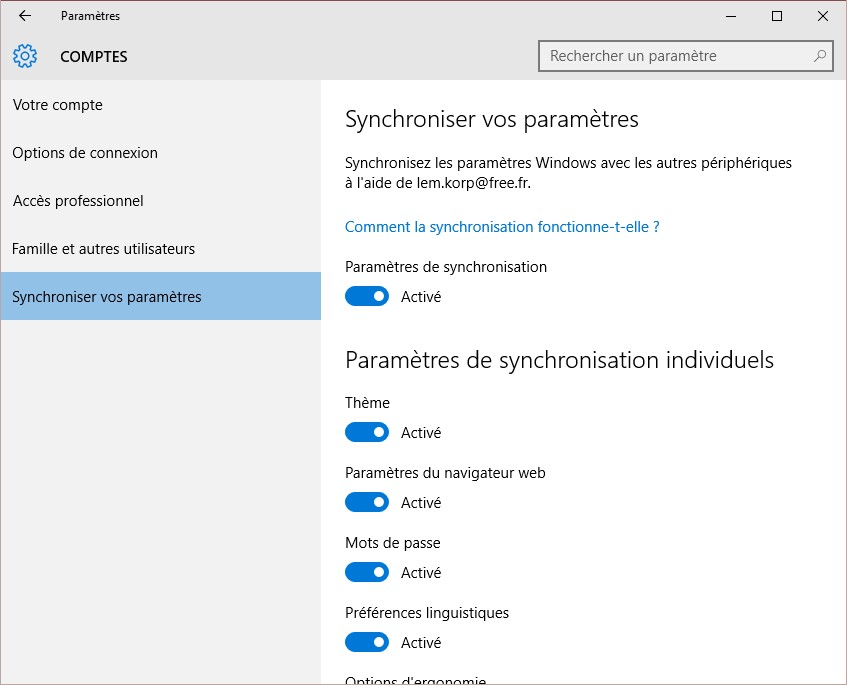Turn off Paramètres de synchronisation toggle
This screenshot has width=847, height=685.
point(367,297)
